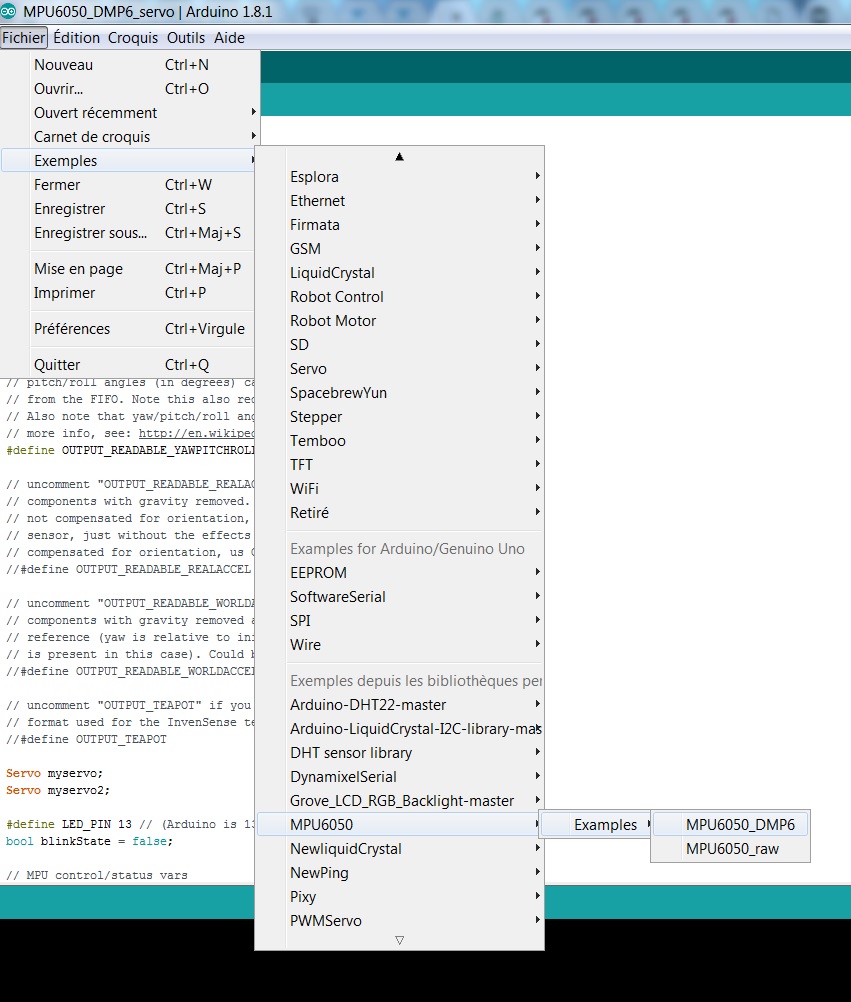This screenshot has width=851, height=1002.
Task: Expand Firmata examples submenu
Action: 400,224
